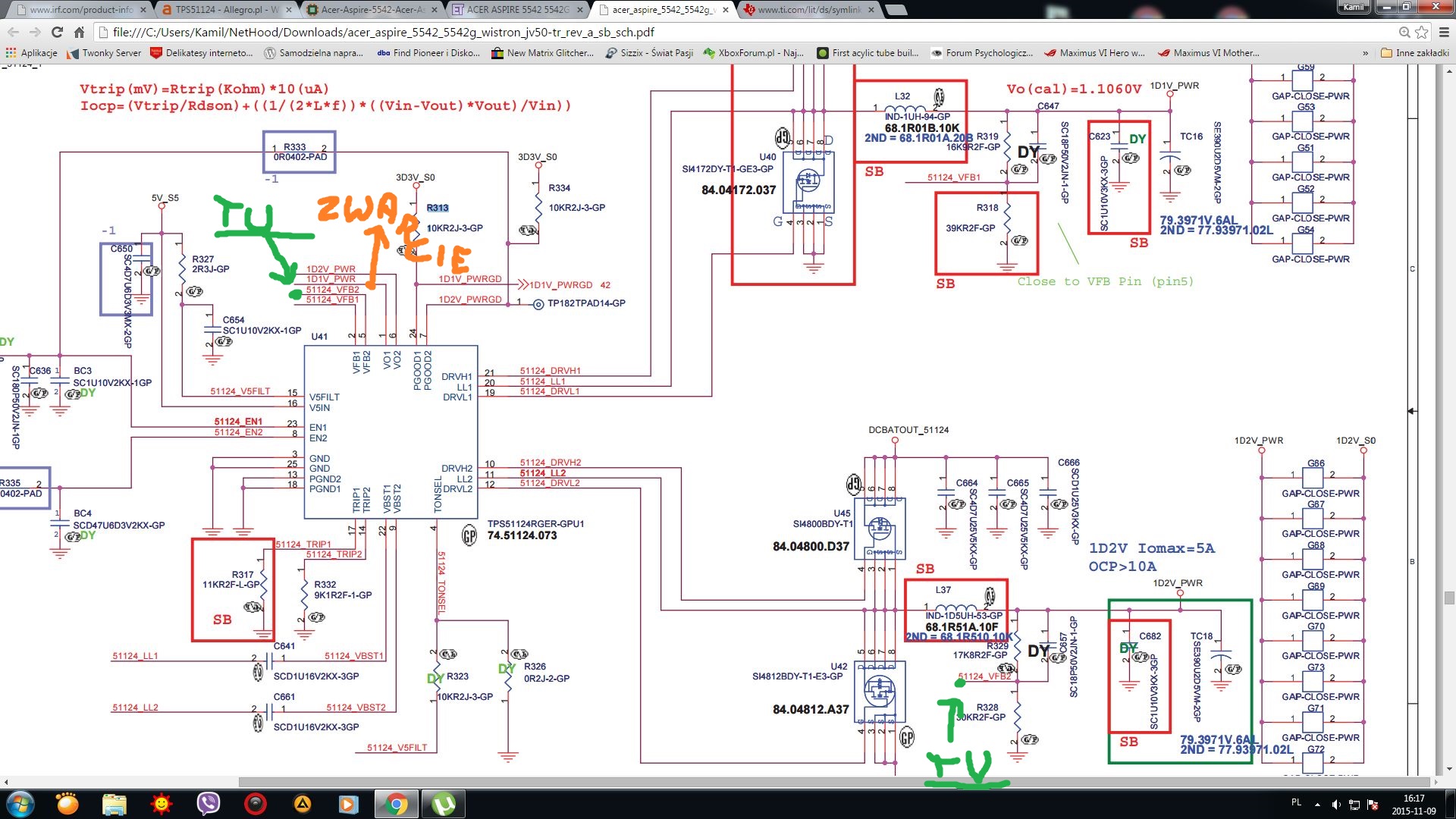This screenshot has width=1456, height=819.
Task: Click left arrow of horizontal scrollbar
Action: click(x=6, y=782)
